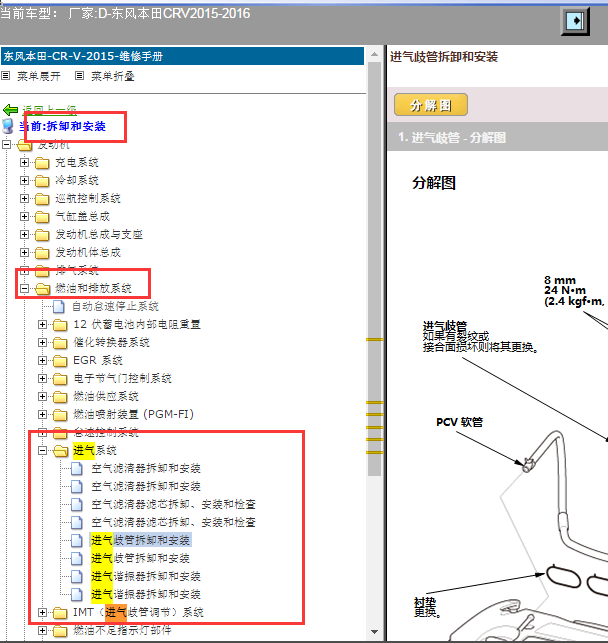Click the folder icon of 燃油不足指示灯部件
This screenshot has height=643, width=608.
point(60,631)
